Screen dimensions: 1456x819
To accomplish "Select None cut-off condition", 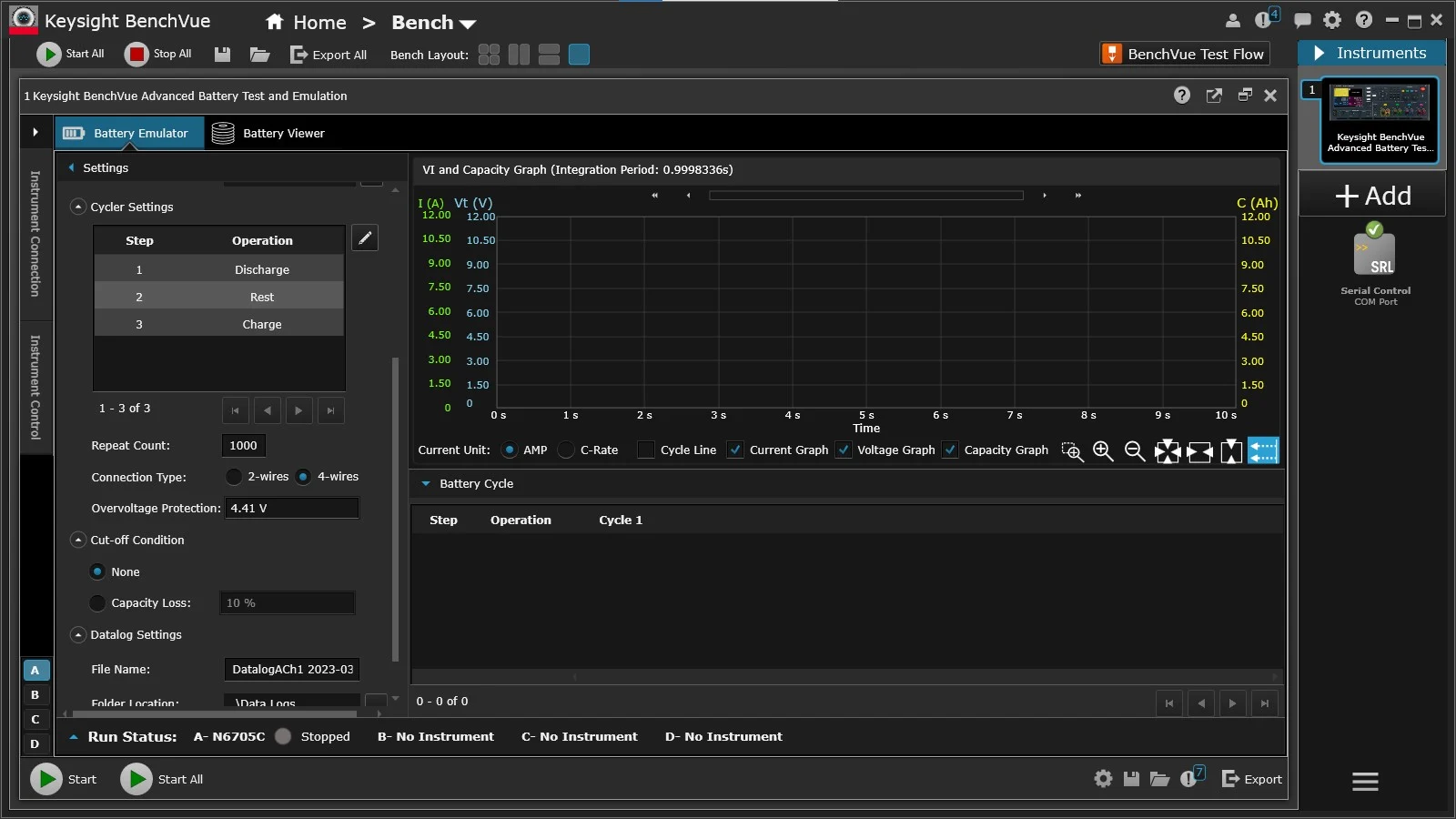I will (97, 571).
